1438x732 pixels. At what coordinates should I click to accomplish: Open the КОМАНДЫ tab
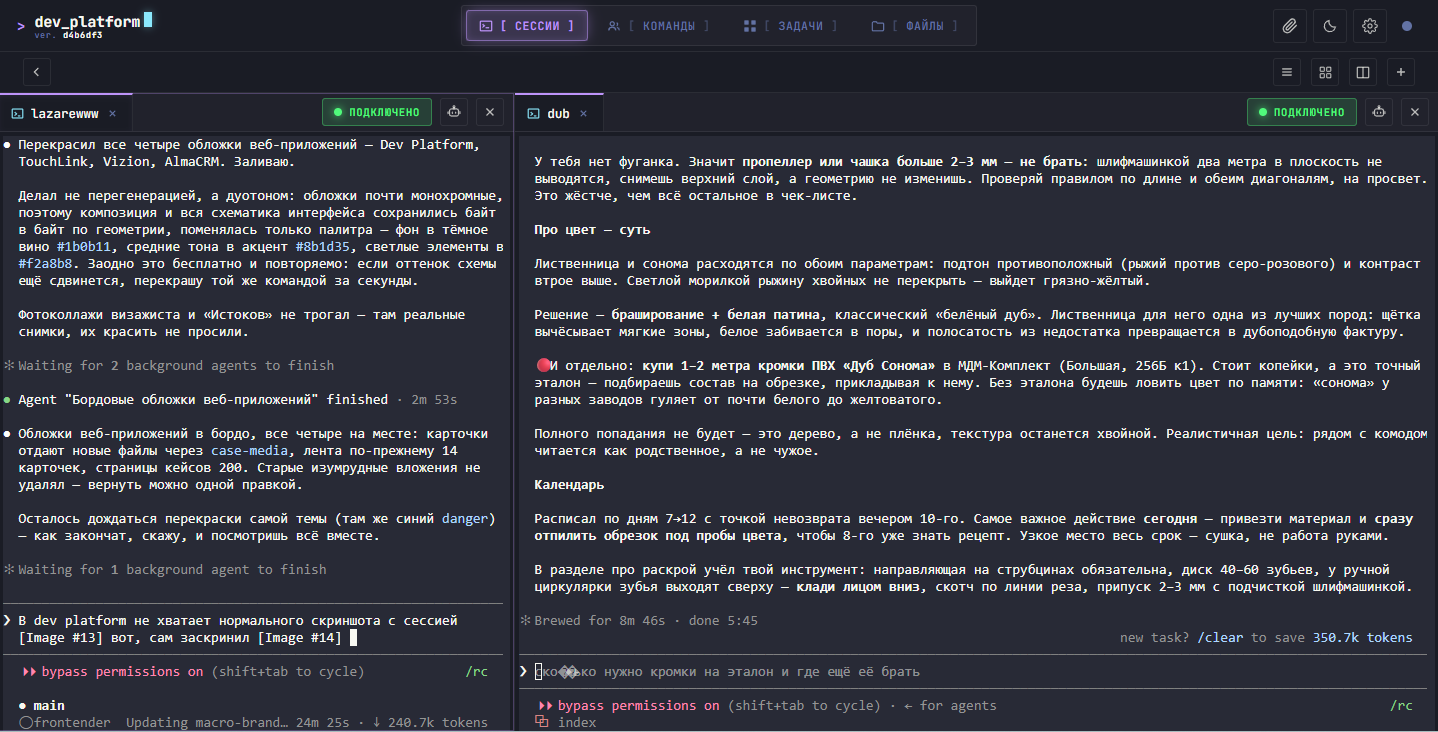point(659,26)
